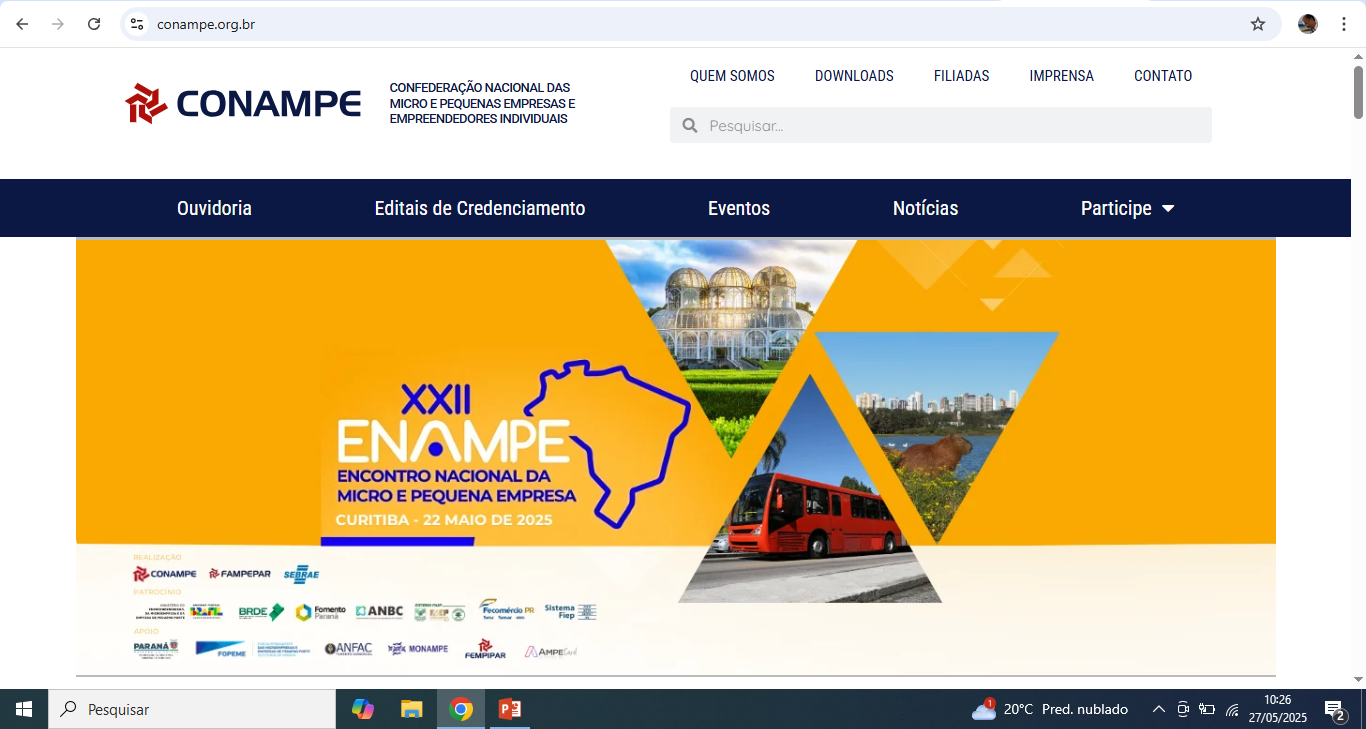Open PowerPoint from the taskbar

click(510, 709)
